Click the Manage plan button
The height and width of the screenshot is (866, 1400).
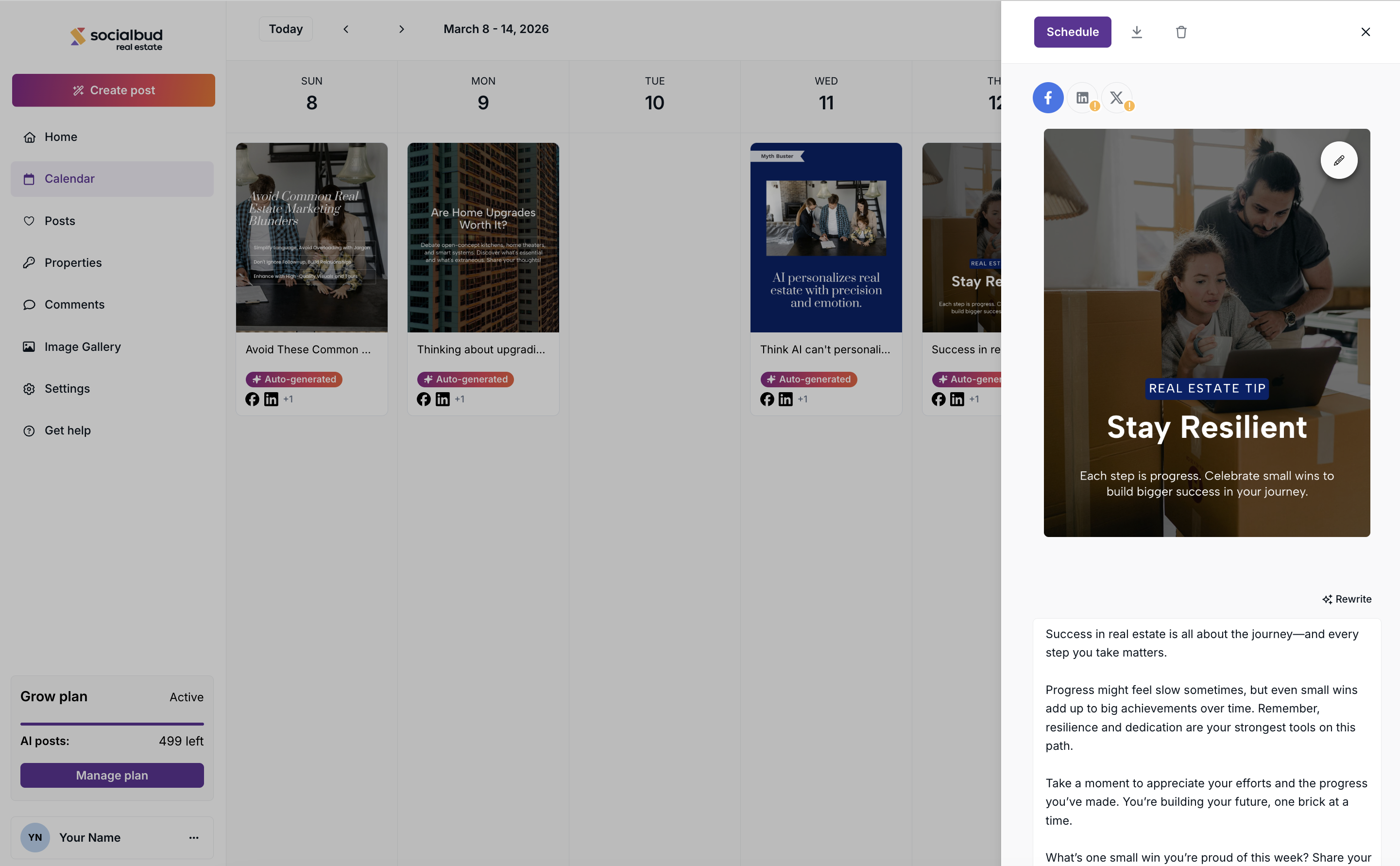[112, 775]
